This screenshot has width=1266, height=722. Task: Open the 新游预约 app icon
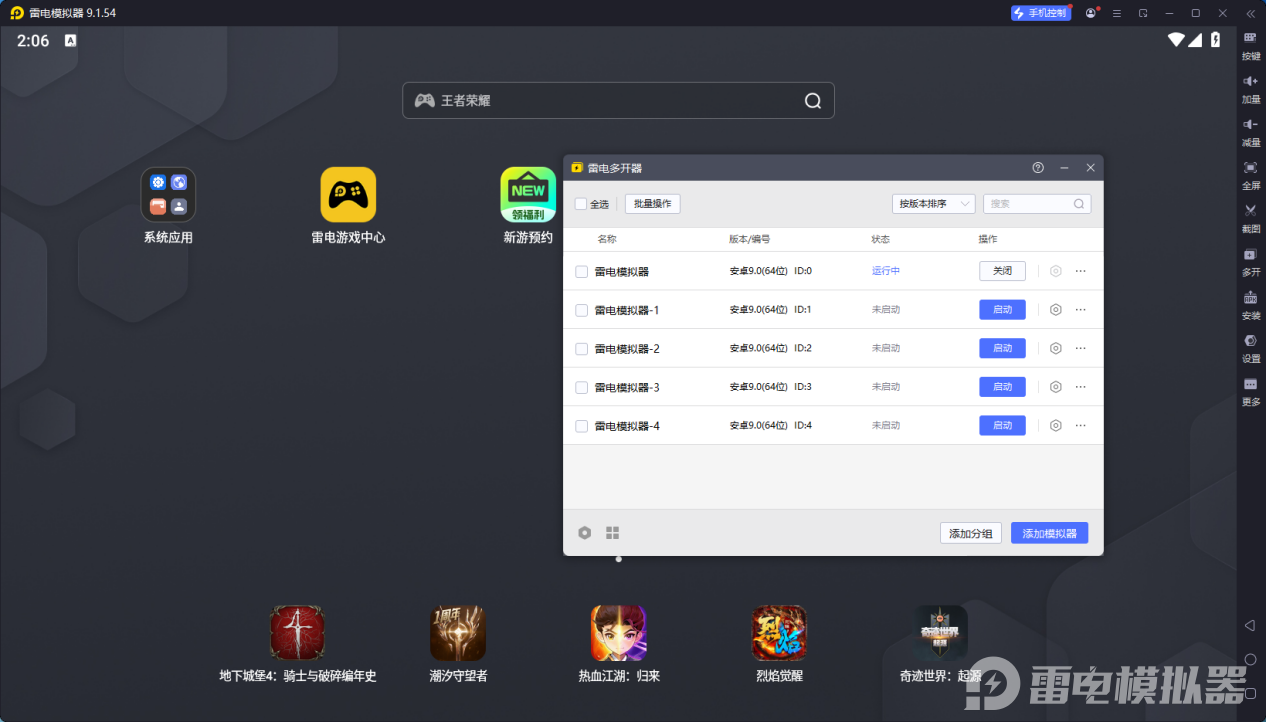528,194
